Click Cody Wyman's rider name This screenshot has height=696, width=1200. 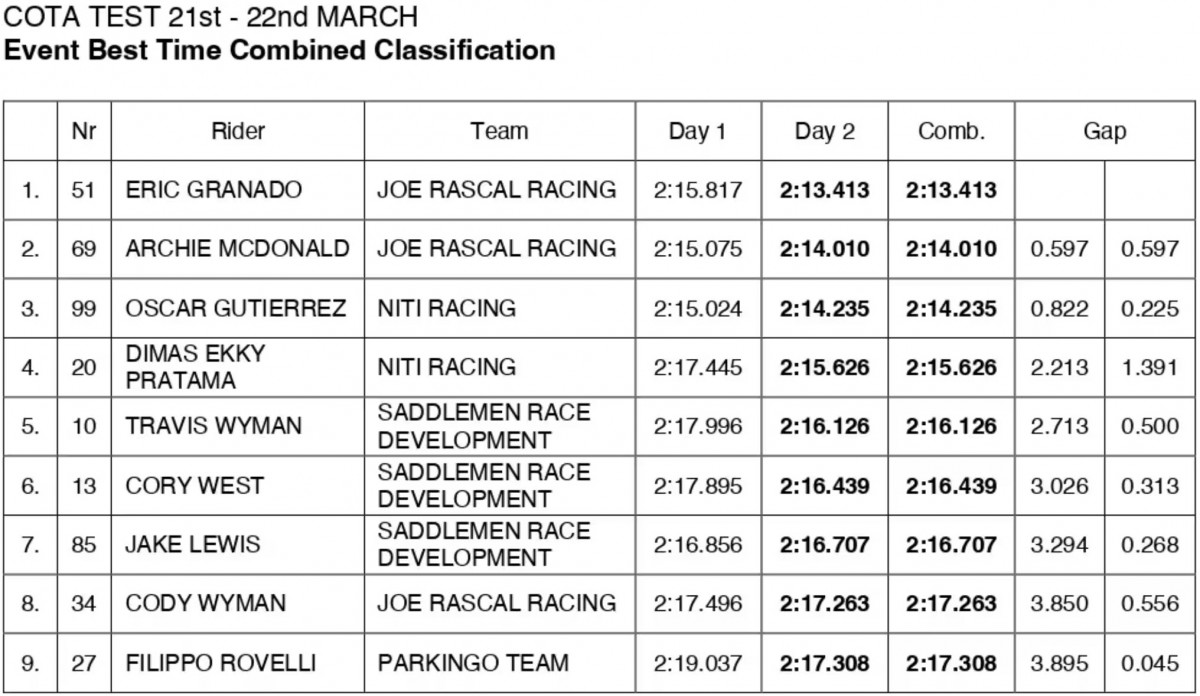coord(206,603)
